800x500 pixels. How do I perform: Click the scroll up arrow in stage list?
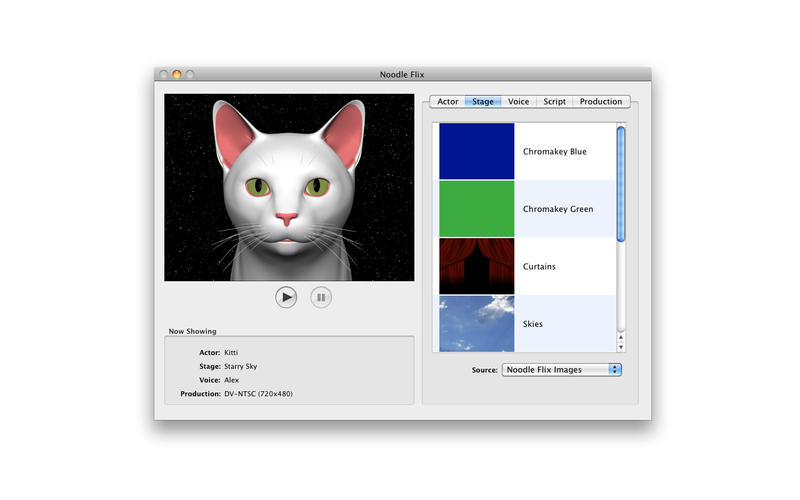[620, 338]
